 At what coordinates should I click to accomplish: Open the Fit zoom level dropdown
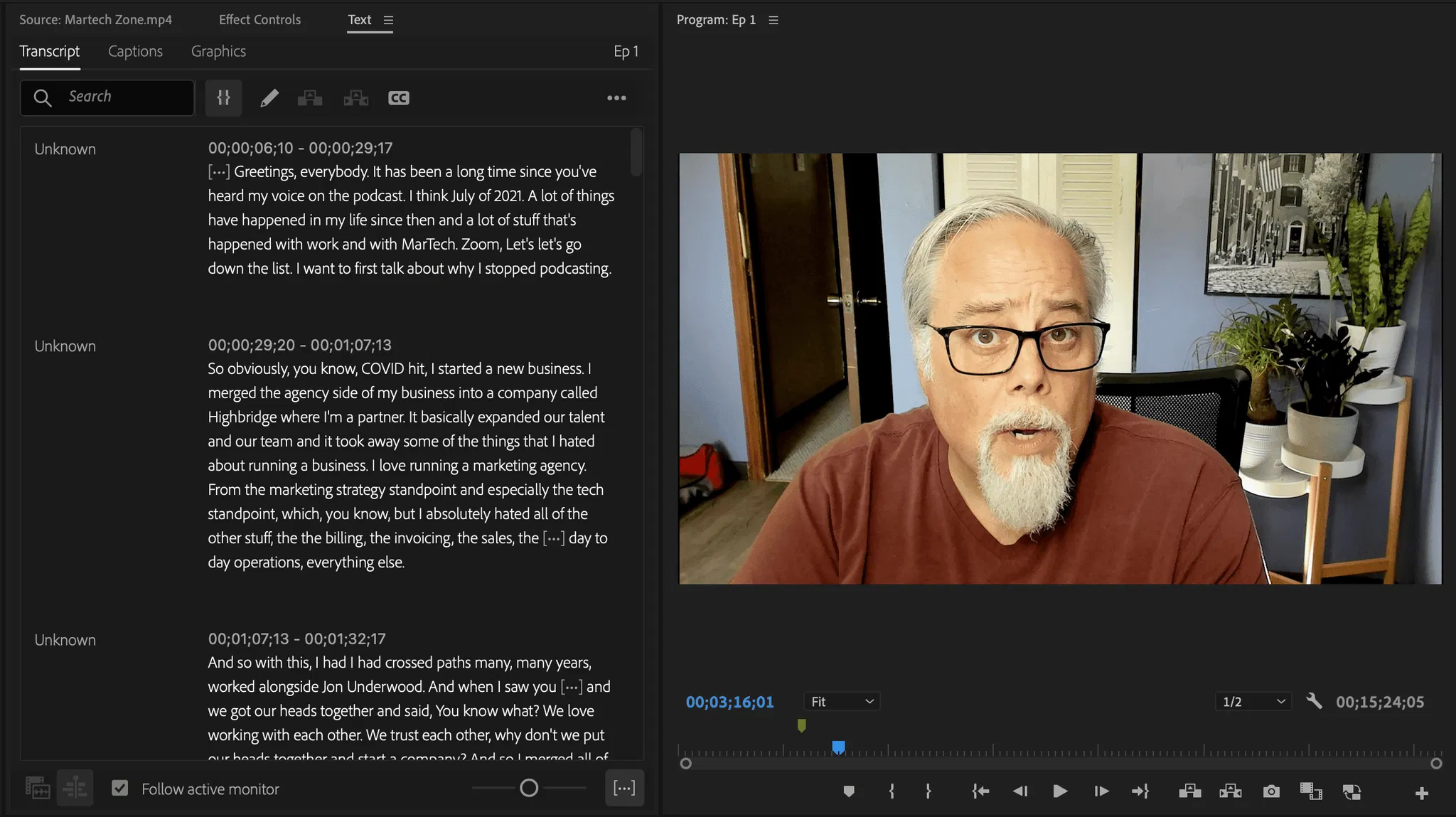coord(842,702)
